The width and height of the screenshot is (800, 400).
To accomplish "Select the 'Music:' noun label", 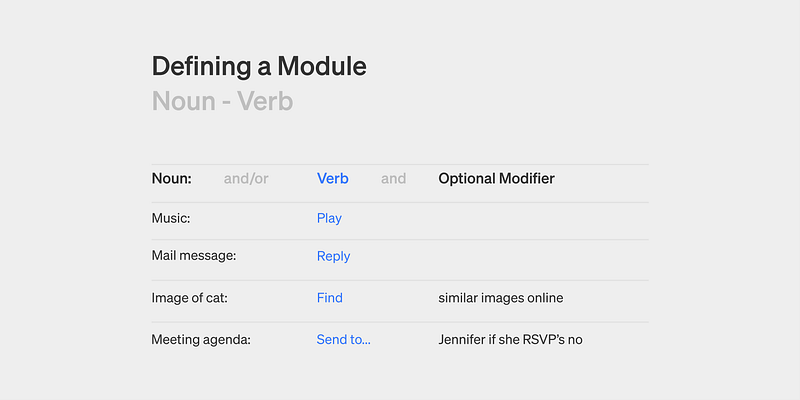I will pyautogui.click(x=171, y=218).
